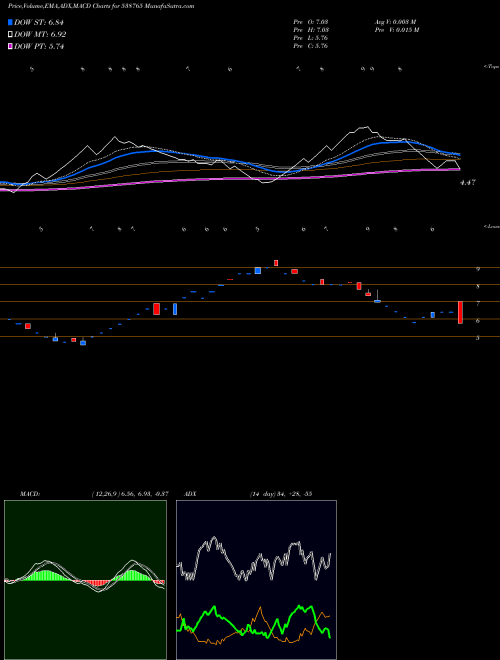This screenshot has width=500, height=660.
Task: Click the 'Pre H: 7.03' high value
Action: tap(311, 30)
